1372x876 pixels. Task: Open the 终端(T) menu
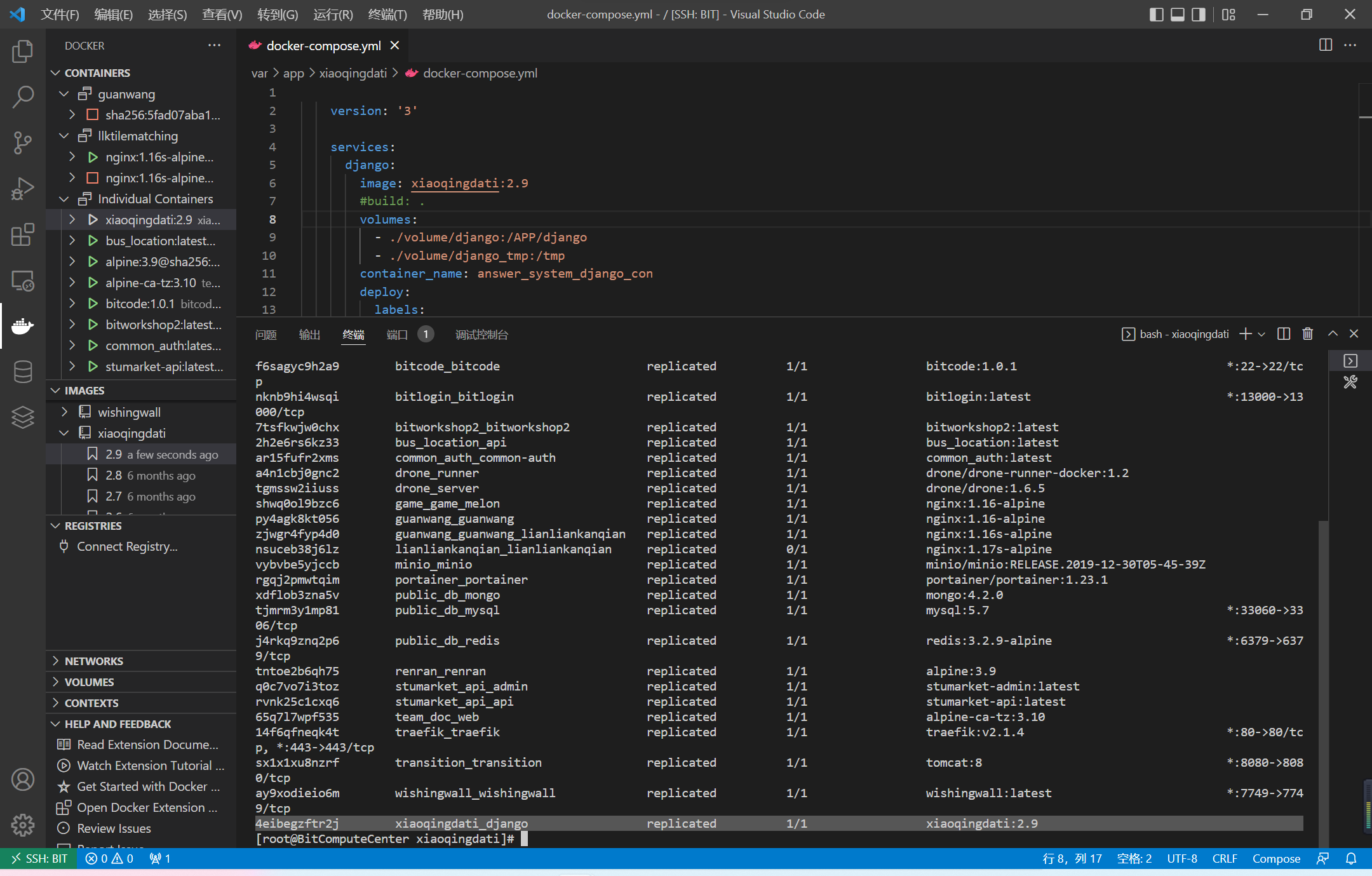(387, 15)
